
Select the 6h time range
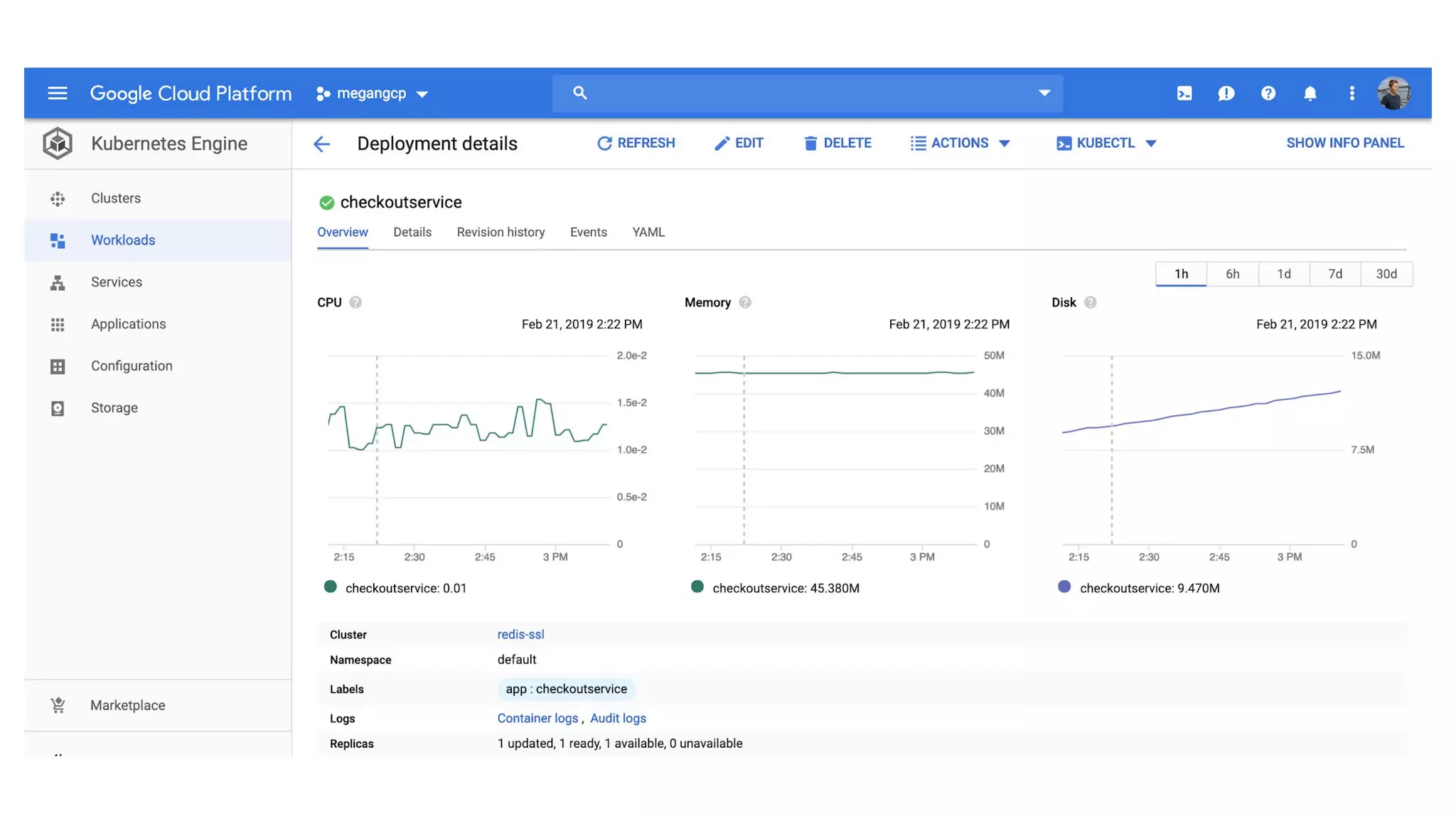pos(1232,274)
